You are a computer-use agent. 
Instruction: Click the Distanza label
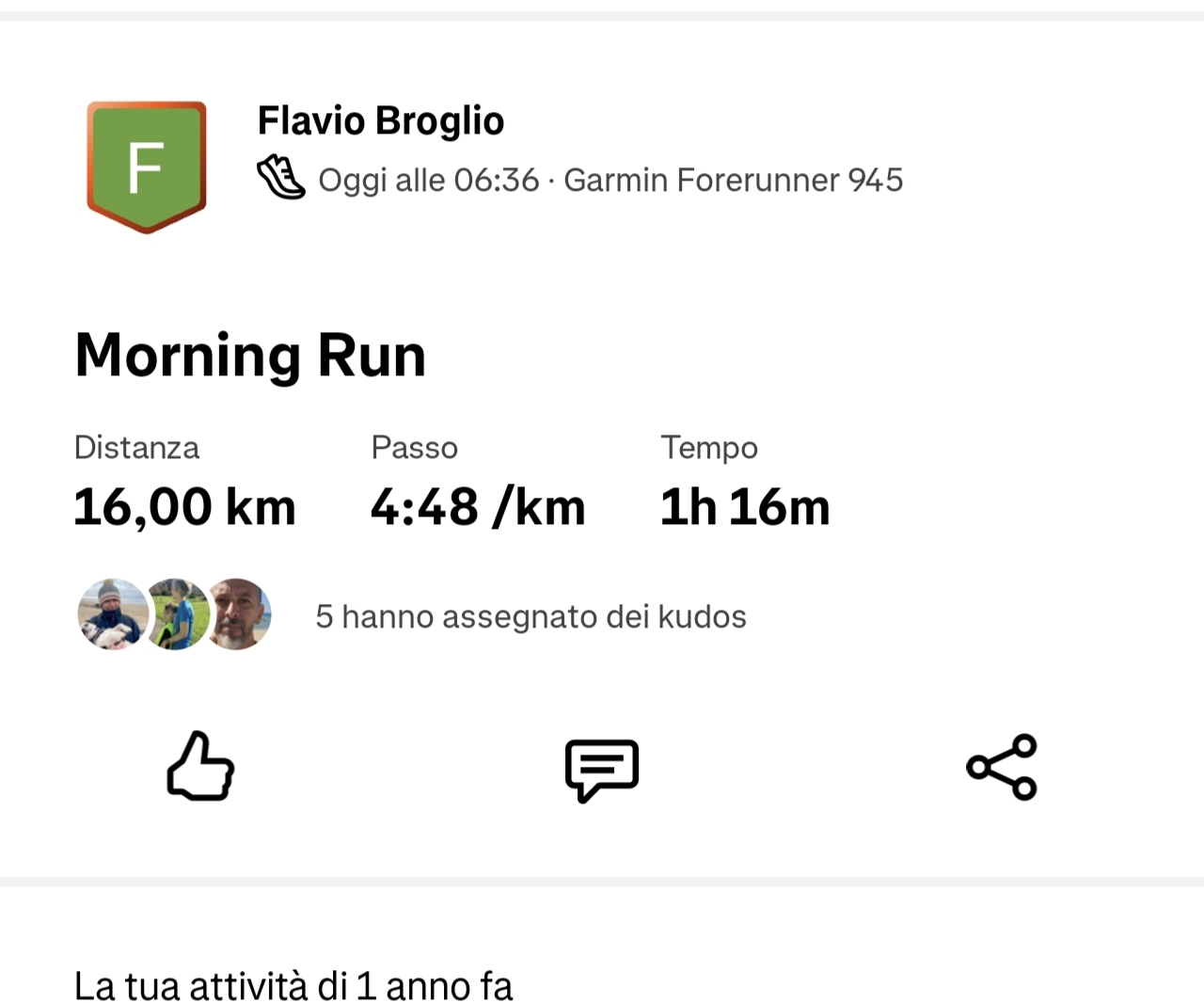[x=136, y=447]
